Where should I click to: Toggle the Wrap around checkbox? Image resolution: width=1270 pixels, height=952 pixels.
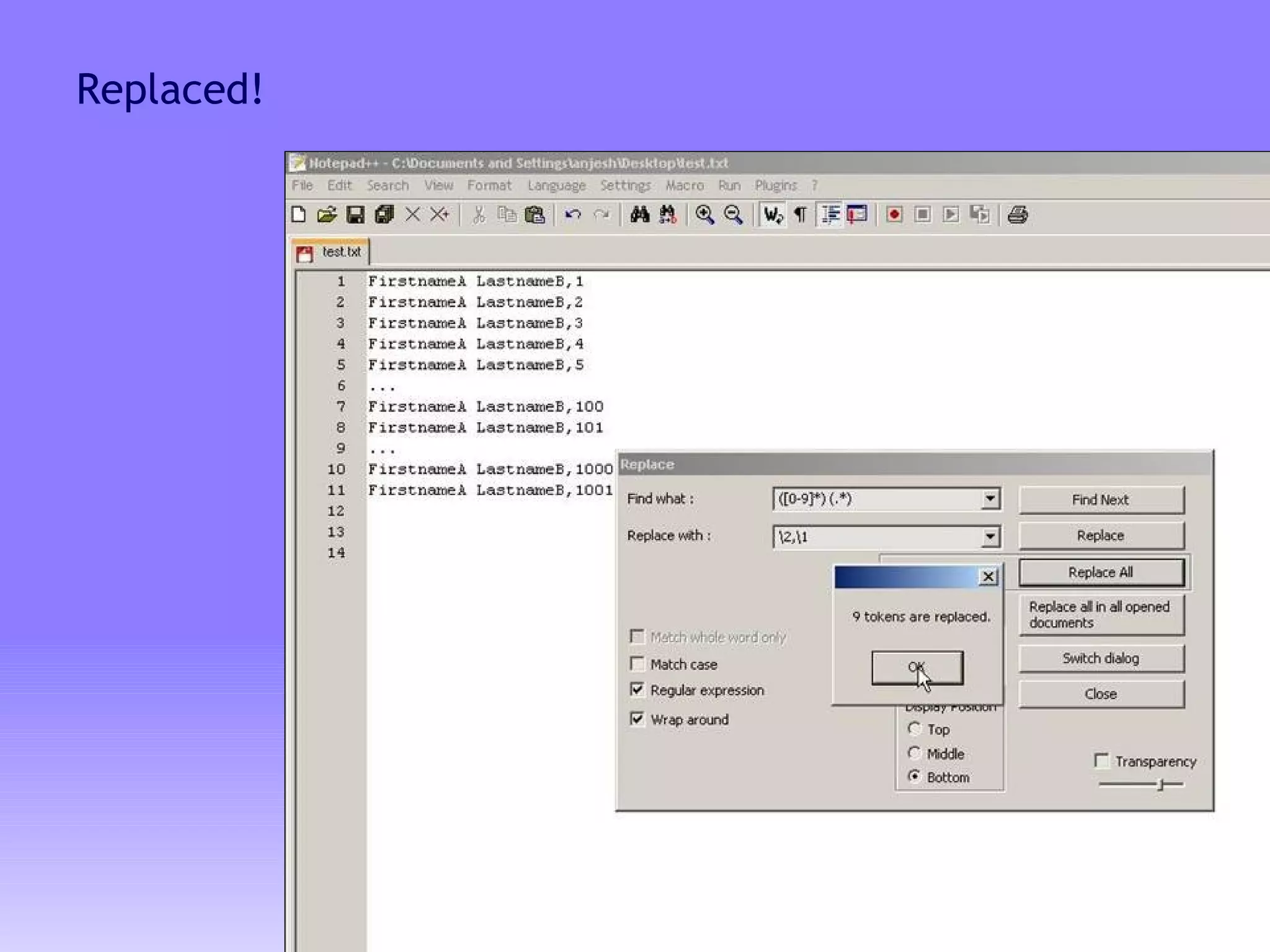point(637,719)
